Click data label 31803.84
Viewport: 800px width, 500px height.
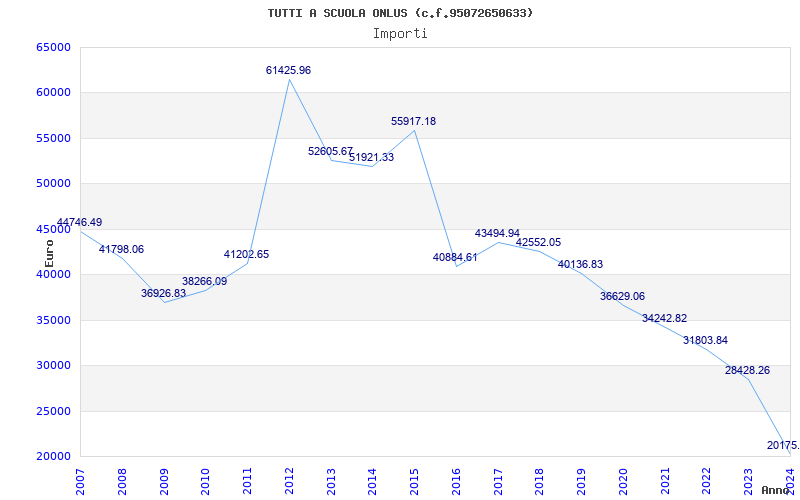coord(705,340)
